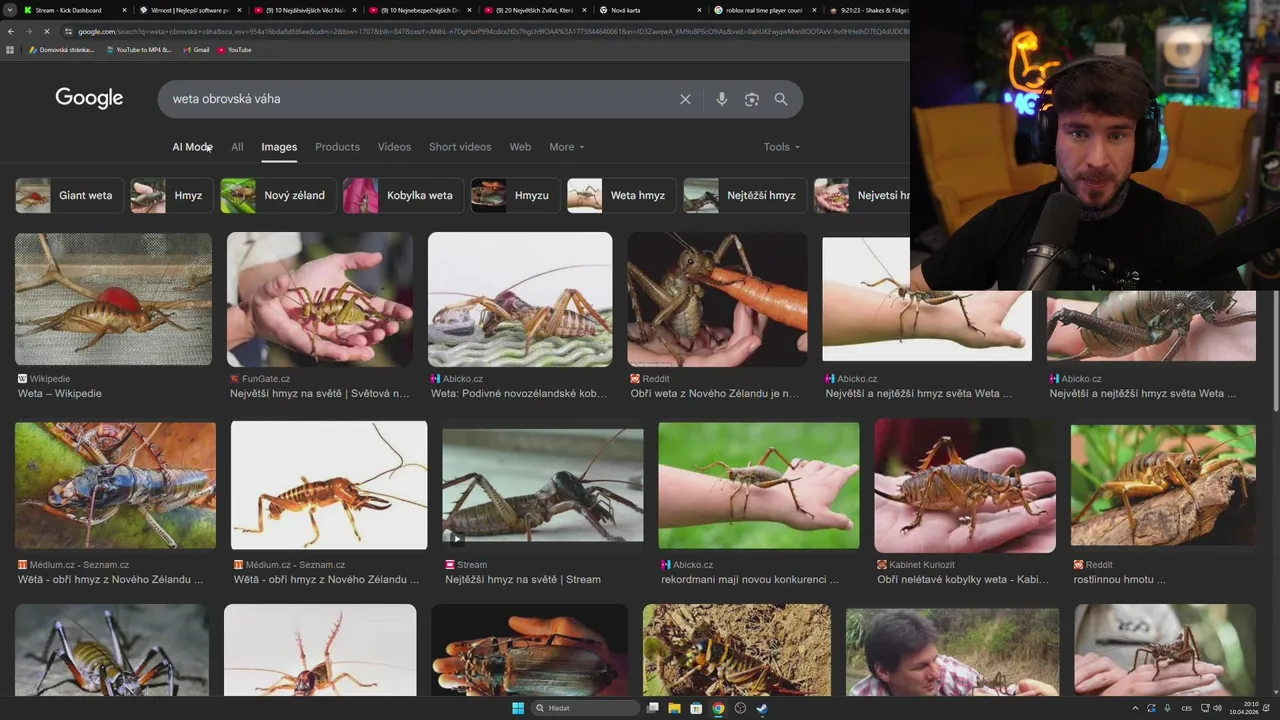Image resolution: width=1280 pixels, height=720 pixels.
Task: Submit search with the magnifier icon
Action: point(781,99)
